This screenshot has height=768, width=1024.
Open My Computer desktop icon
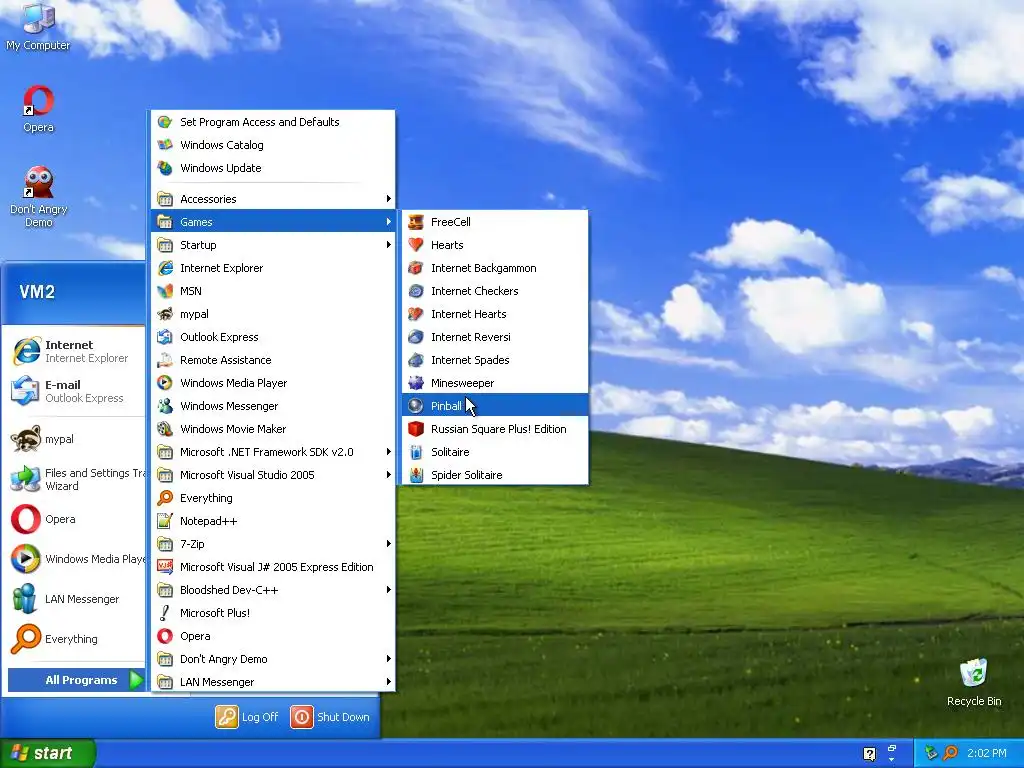click(x=38, y=26)
